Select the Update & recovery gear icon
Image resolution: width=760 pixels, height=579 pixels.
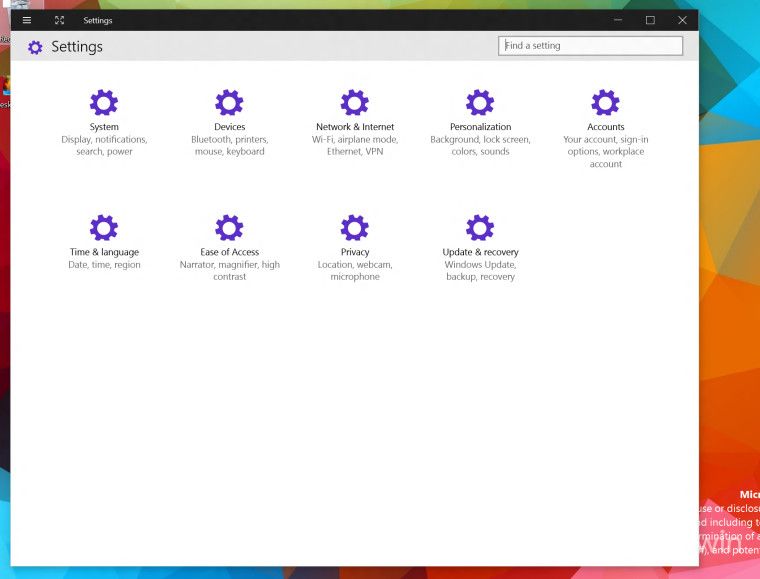(480, 227)
